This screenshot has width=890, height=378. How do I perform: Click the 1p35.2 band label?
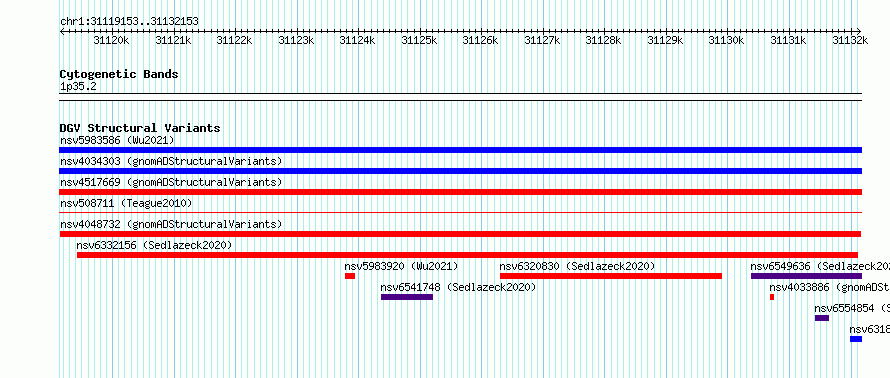[78, 87]
